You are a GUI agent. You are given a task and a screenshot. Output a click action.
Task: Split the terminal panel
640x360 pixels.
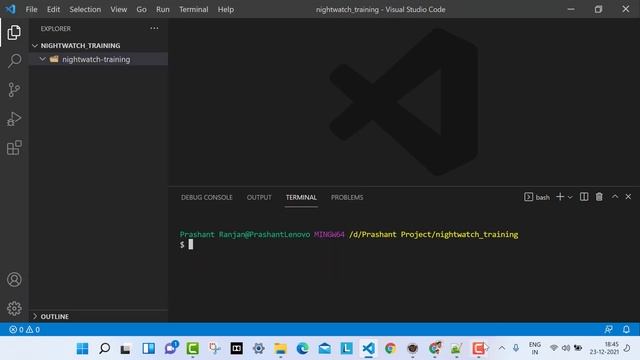point(584,197)
